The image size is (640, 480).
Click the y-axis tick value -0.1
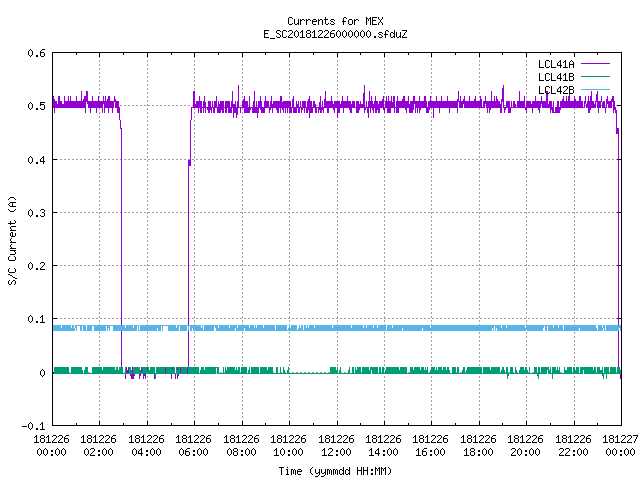point(33,426)
